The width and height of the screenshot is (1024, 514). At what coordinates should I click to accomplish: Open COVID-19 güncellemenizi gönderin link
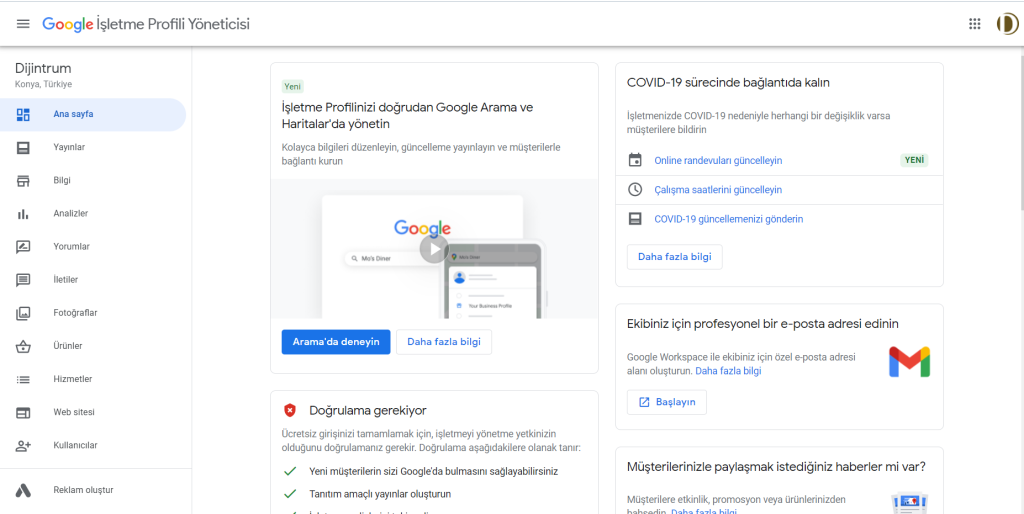coord(729,219)
